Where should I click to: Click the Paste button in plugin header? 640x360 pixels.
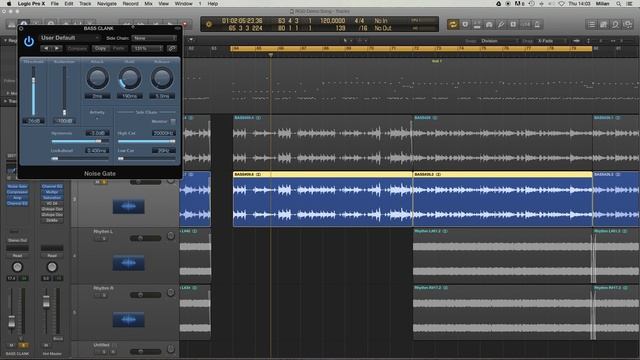(118, 49)
